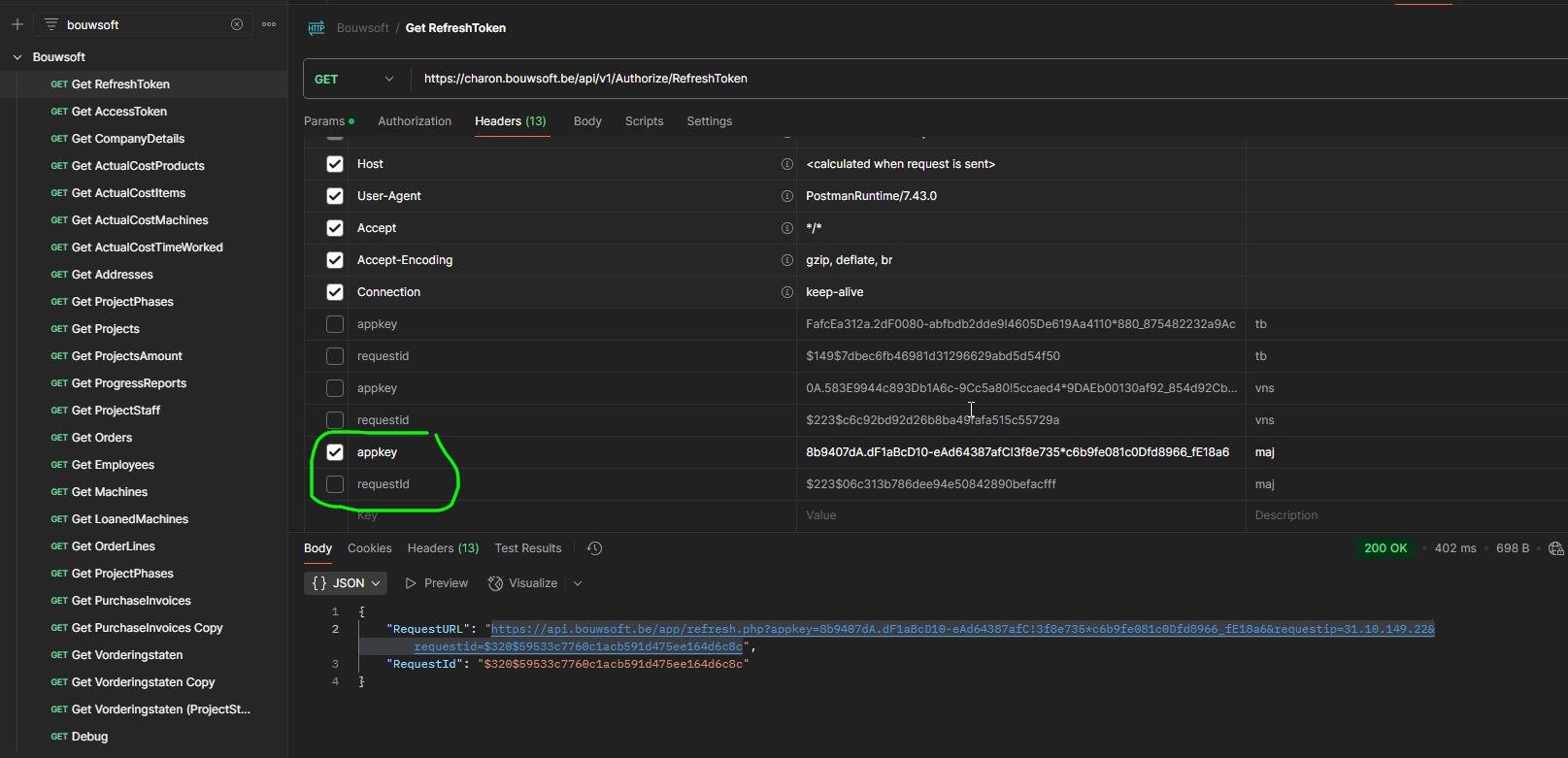Open response history clock icon

tap(595, 548)
